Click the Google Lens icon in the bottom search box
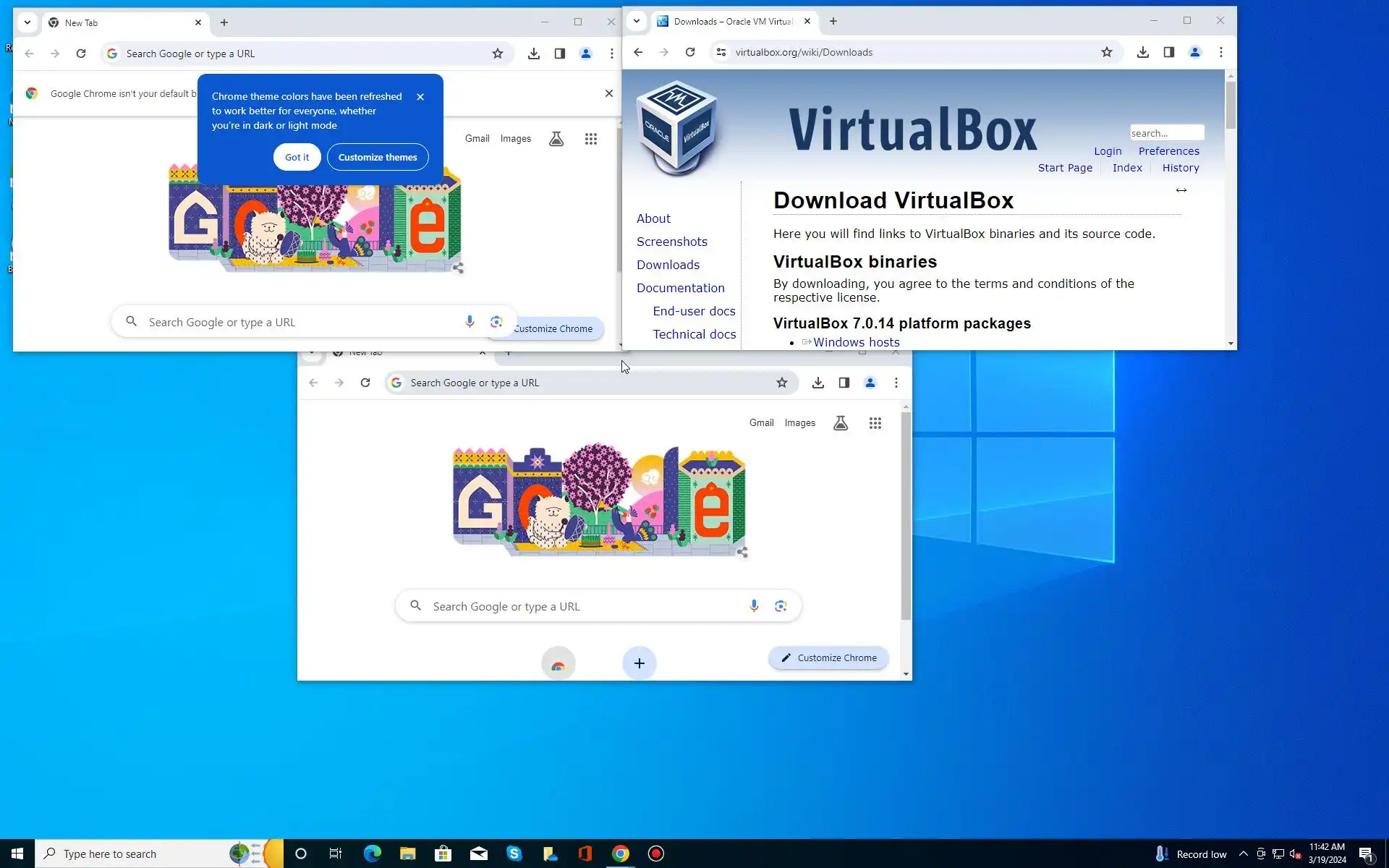1389x868 pixels. click(780, 606)
